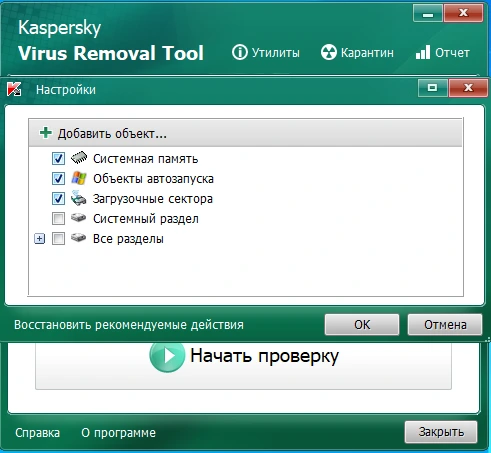Select the Загрузочные сектора row text

coord(153,199)
